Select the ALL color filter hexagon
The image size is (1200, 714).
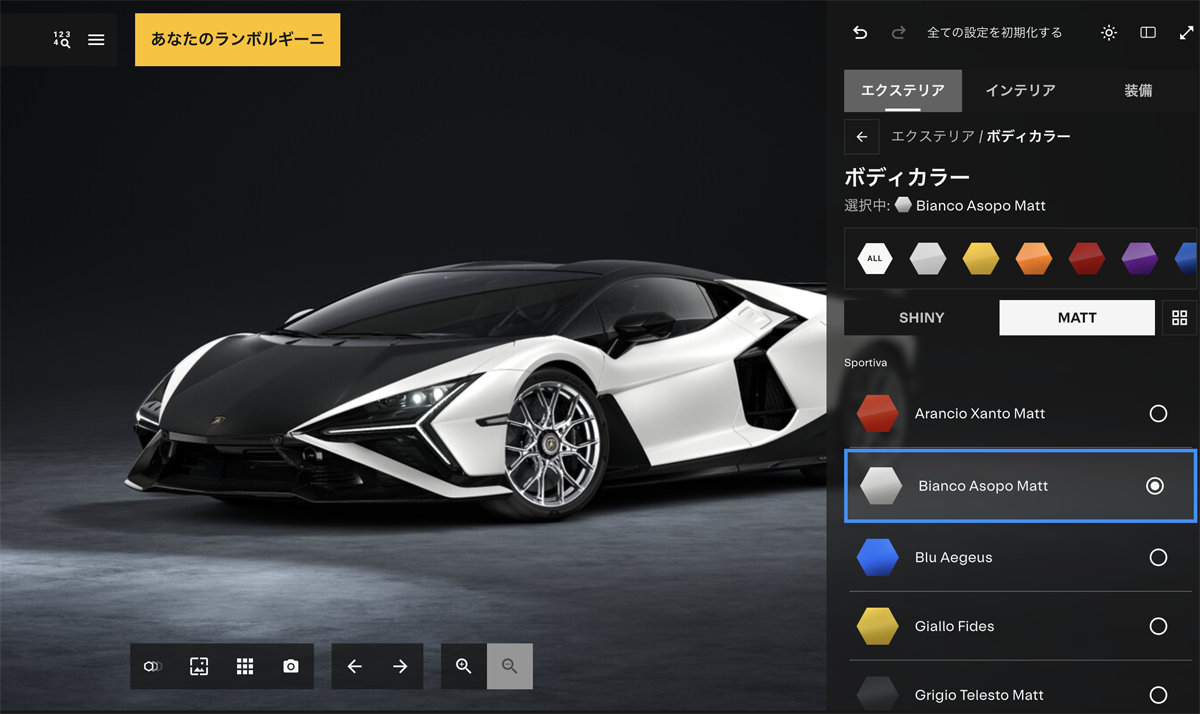point(875,258)
